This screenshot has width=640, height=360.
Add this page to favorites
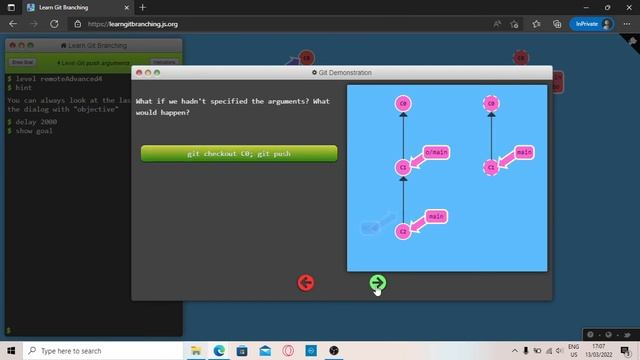[514, 24]
